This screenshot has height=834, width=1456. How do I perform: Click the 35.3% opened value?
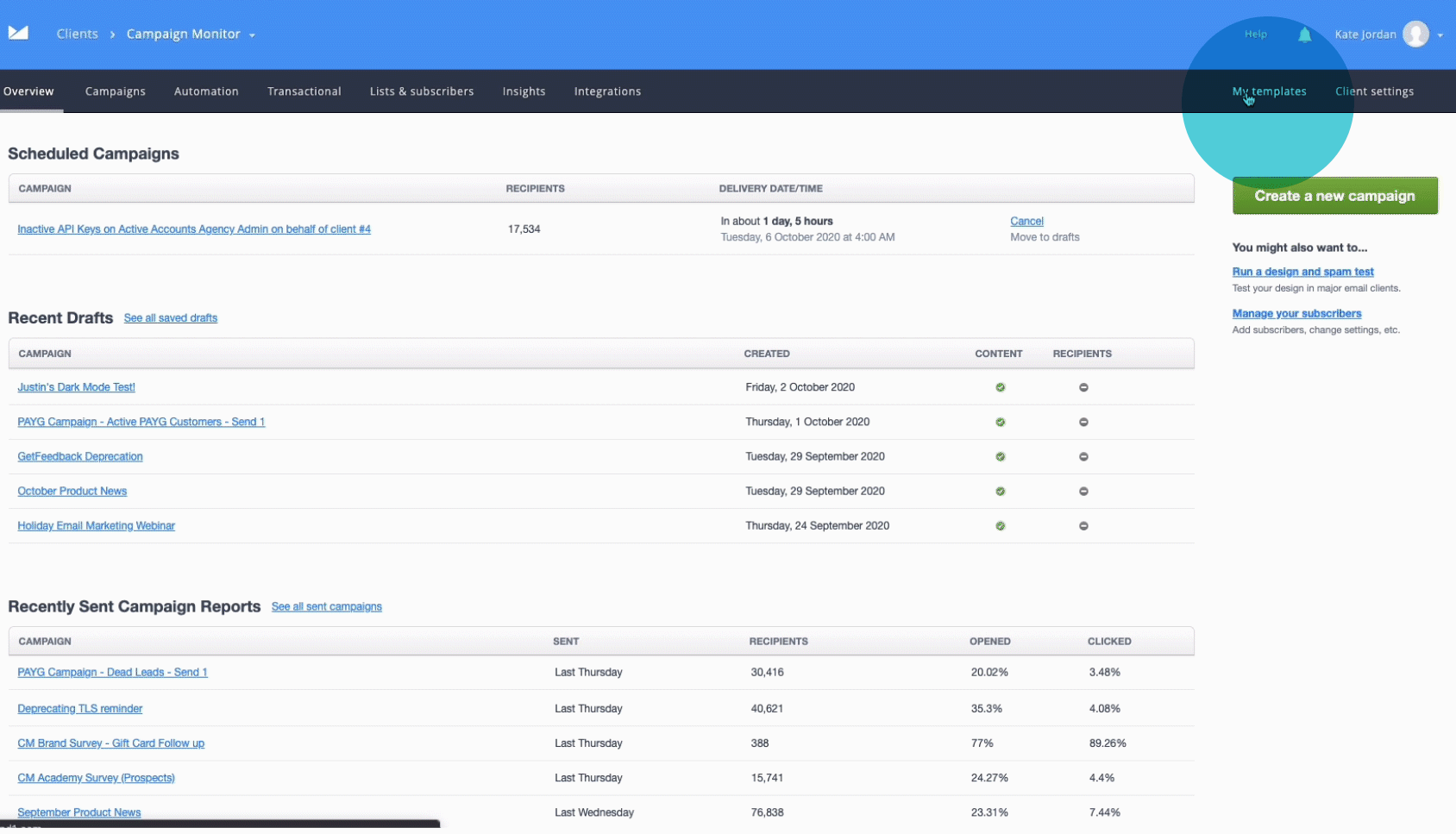(986, 709)
